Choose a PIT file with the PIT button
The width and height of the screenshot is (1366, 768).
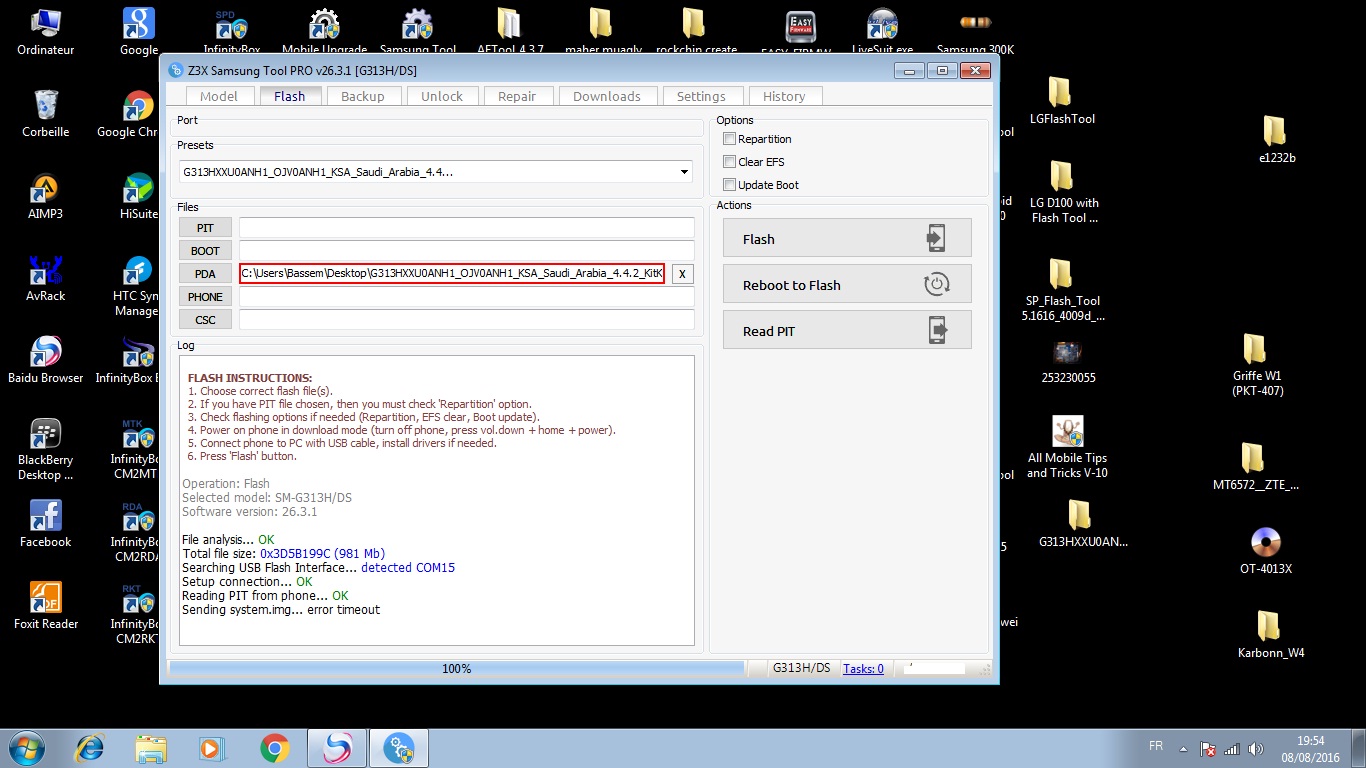click(205, 228)
